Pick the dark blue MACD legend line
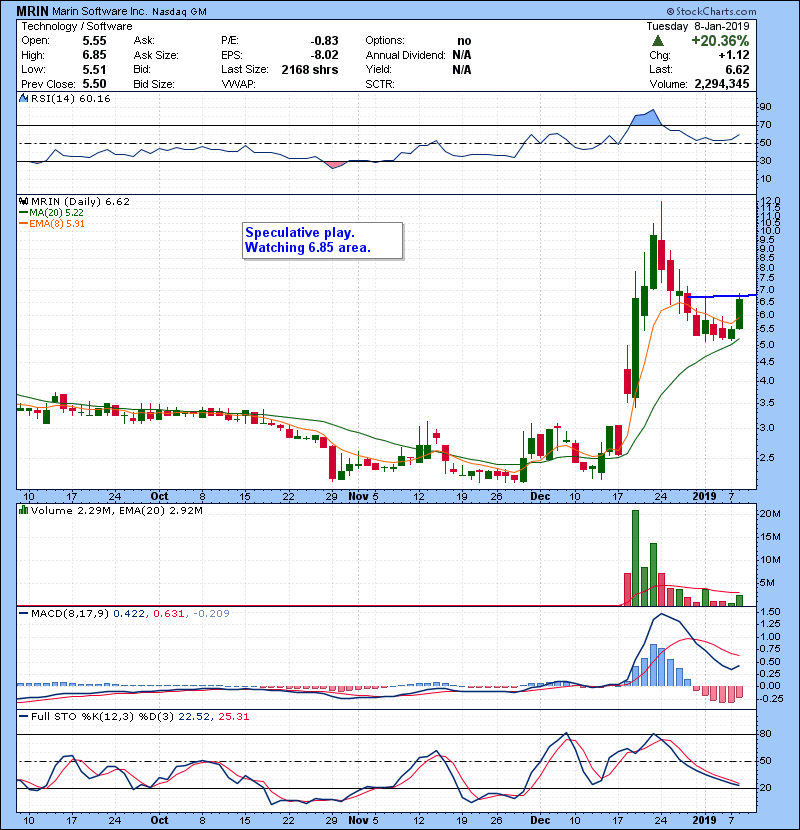Viewport: 800px width, 830px height. click(x=23, y=614)
